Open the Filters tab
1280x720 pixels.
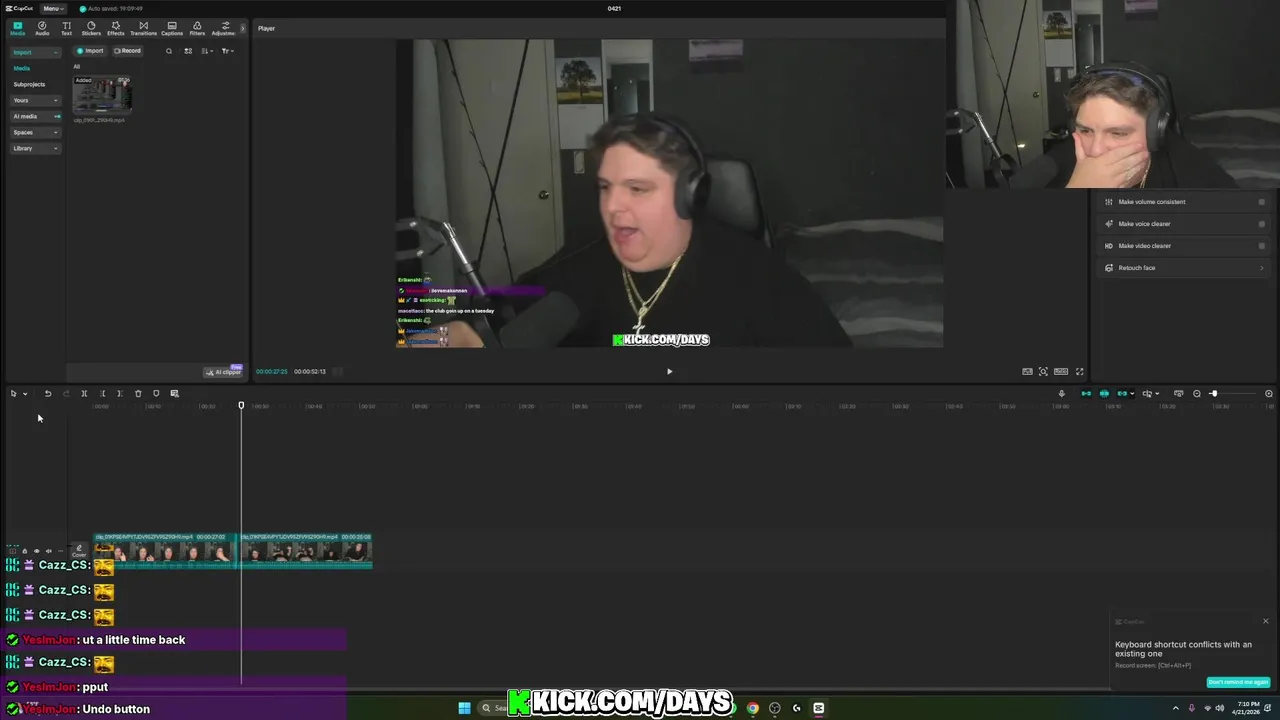(x=197, y=28)
